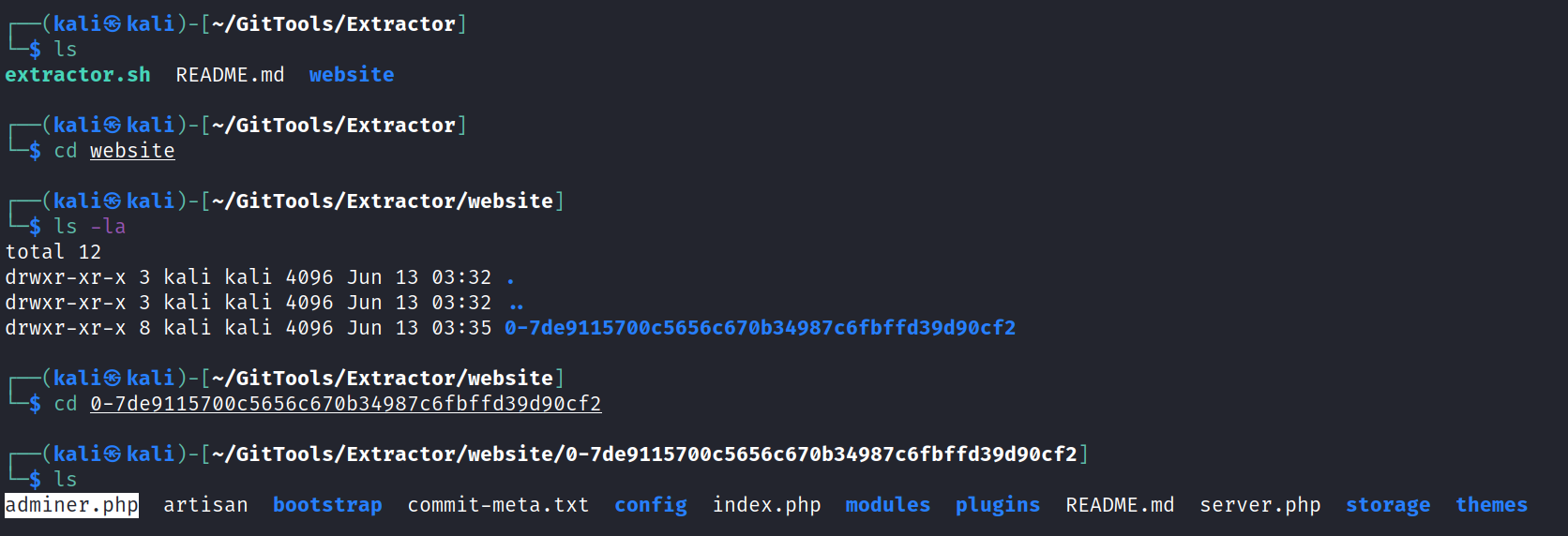Click the "ls -la" command text
1568x536 pixels.
90,227
